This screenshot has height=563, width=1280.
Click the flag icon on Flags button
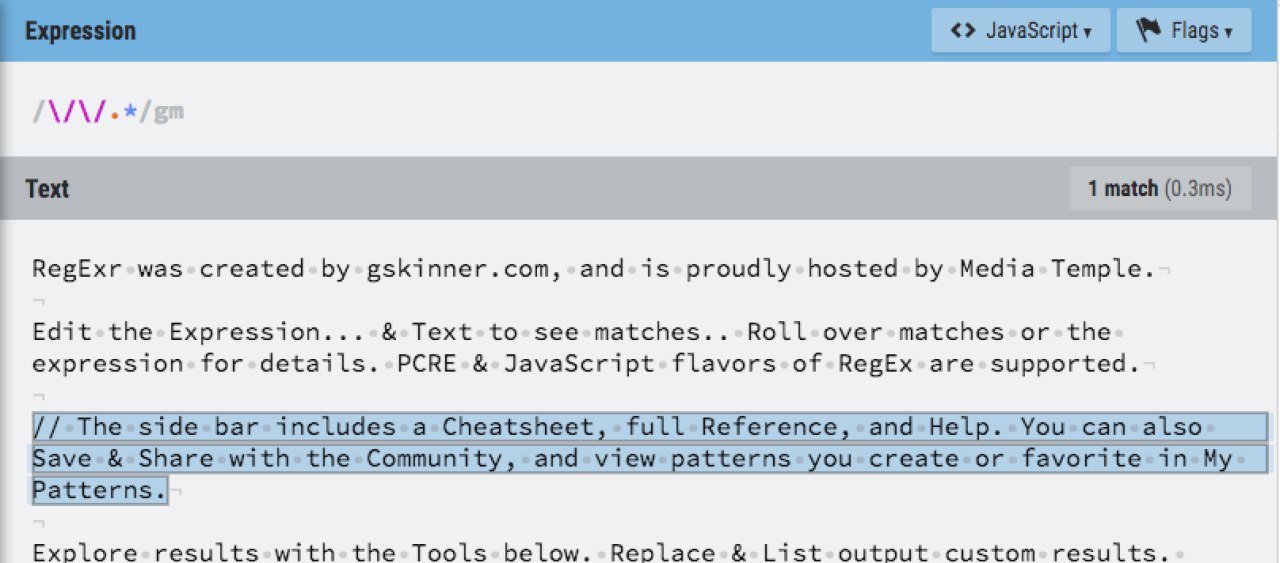[x=1147, y=31]
